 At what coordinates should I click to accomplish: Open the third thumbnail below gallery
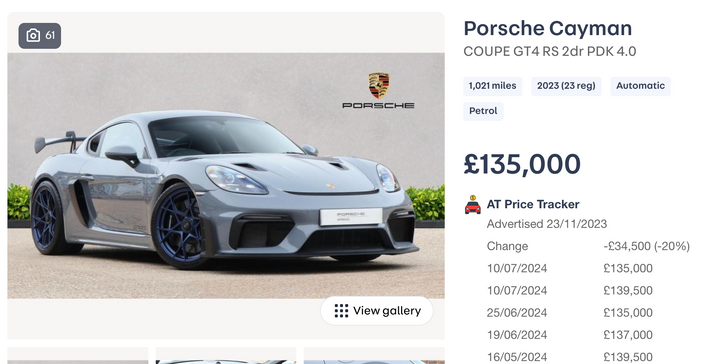point(374,356)
